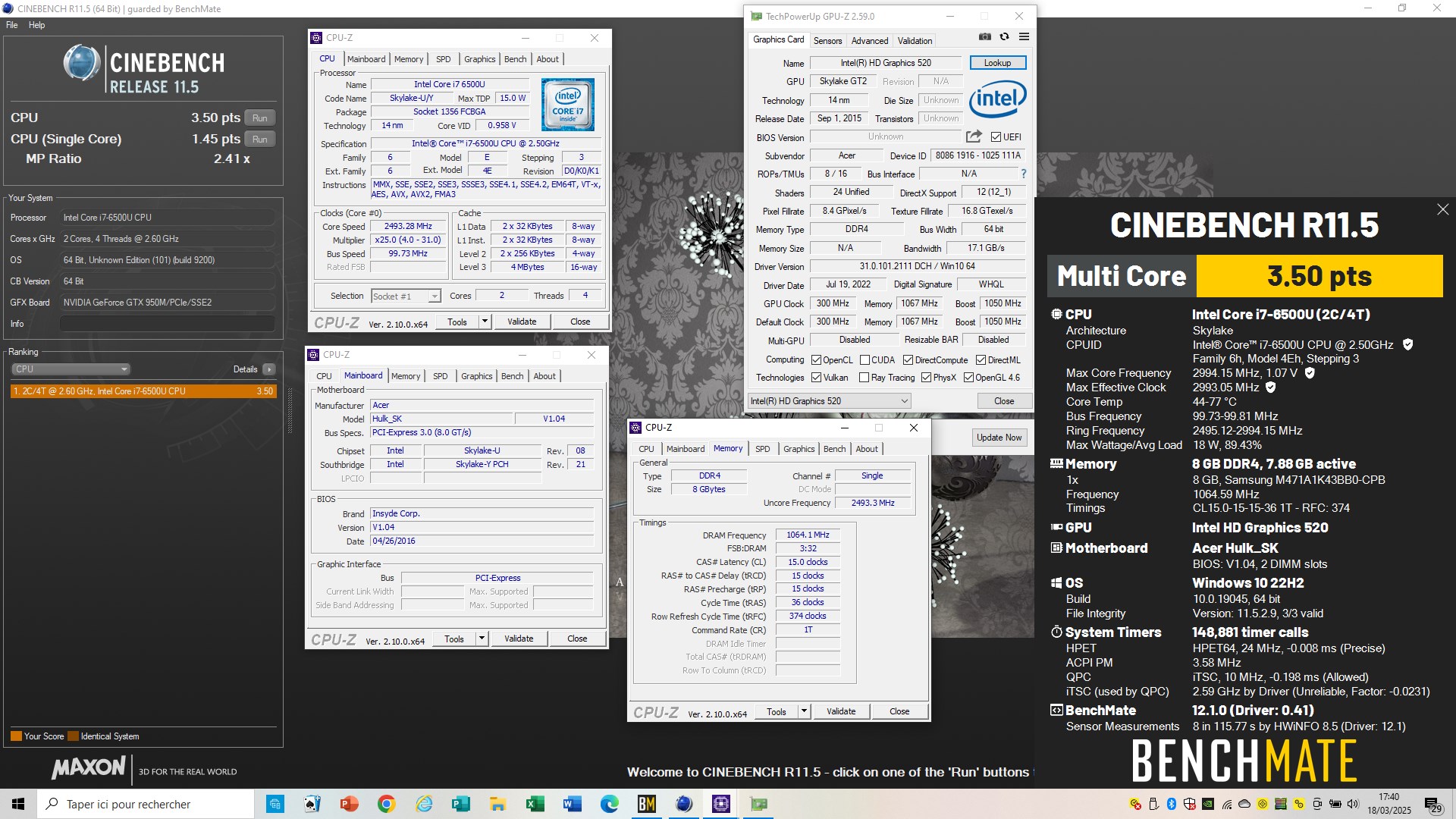Open Internet Explorer from the taskbar
Viewport: 1456px width, 819px height.
point(423,804)
